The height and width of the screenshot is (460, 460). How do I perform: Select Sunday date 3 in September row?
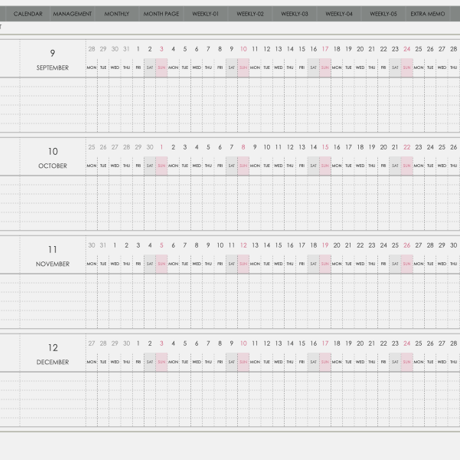162,49
